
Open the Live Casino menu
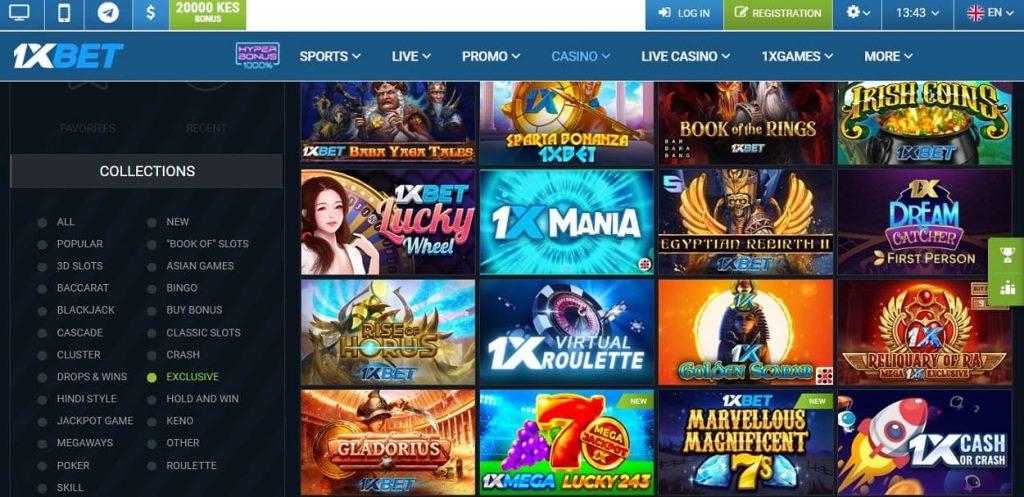click(x=686, y=56)
